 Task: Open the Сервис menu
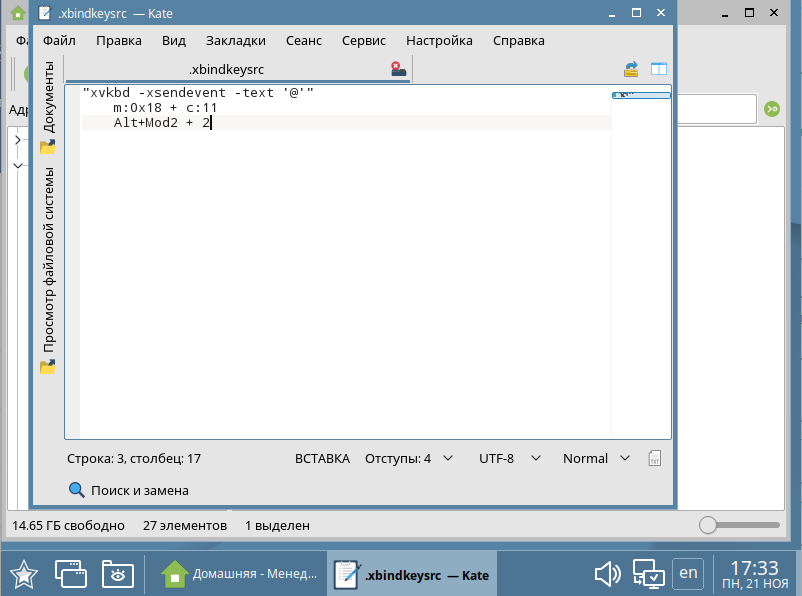[x=364, y=40]
